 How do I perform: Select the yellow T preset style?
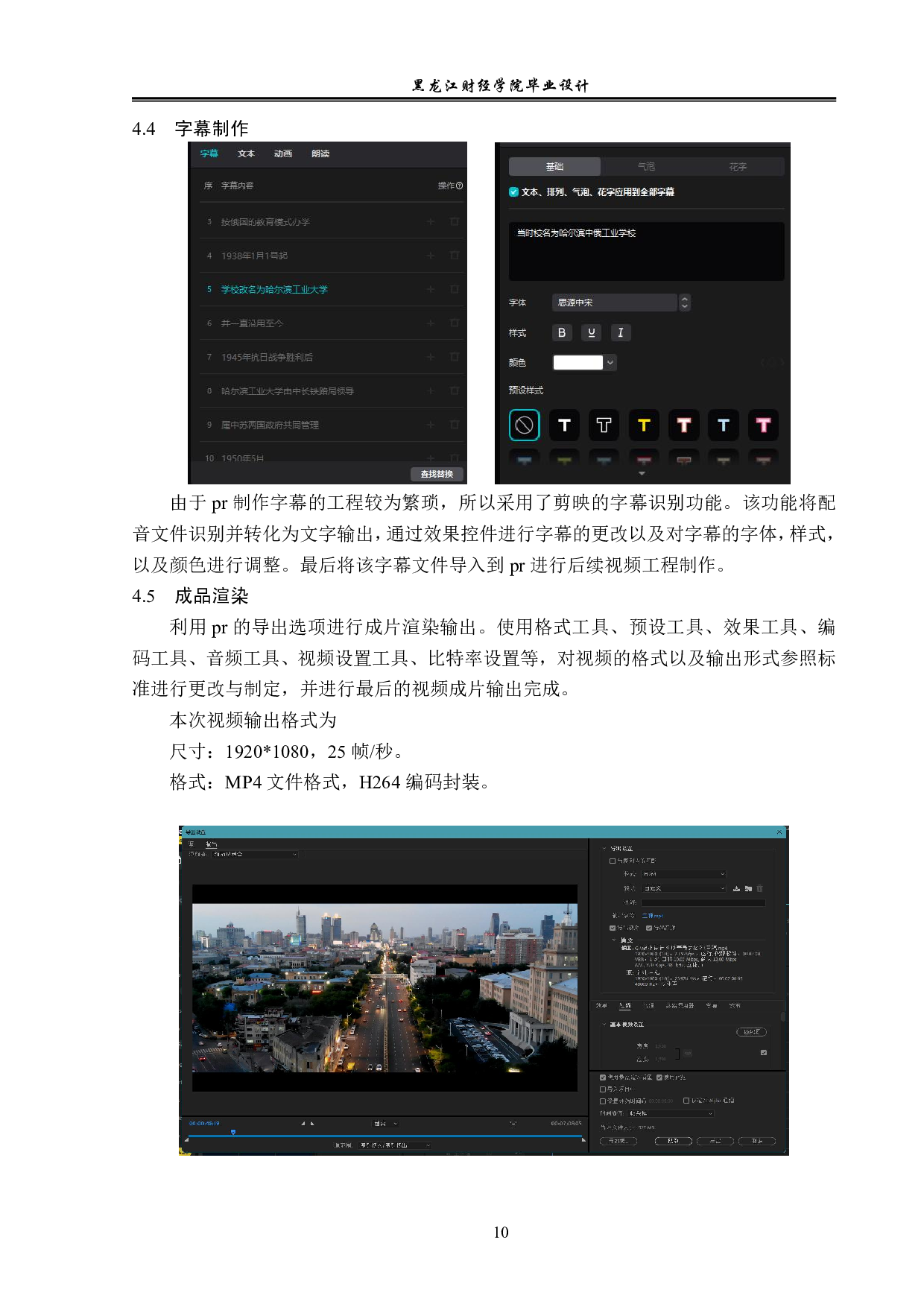tap(644, 425)
